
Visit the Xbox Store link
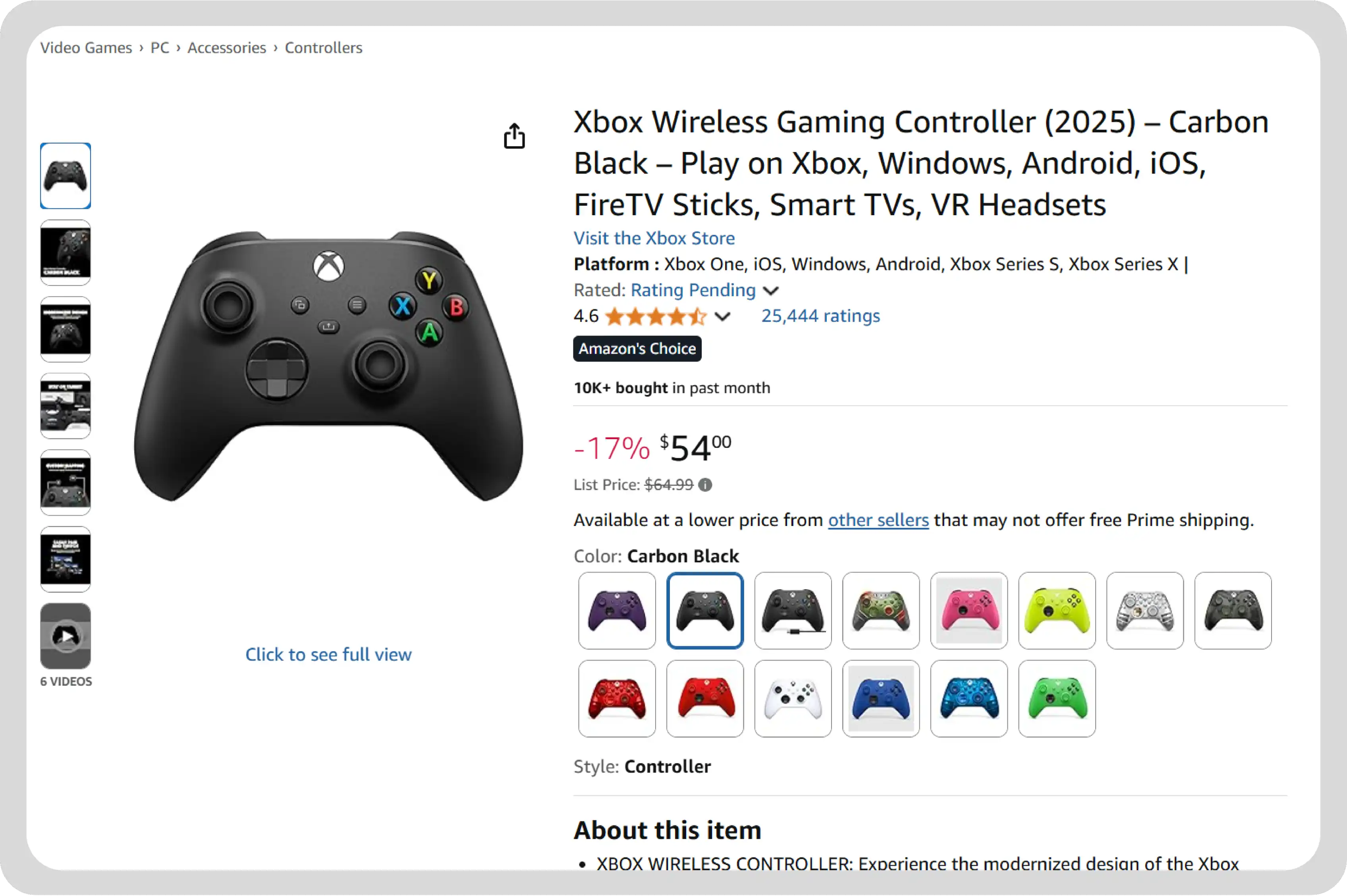[x=654, y=238]
